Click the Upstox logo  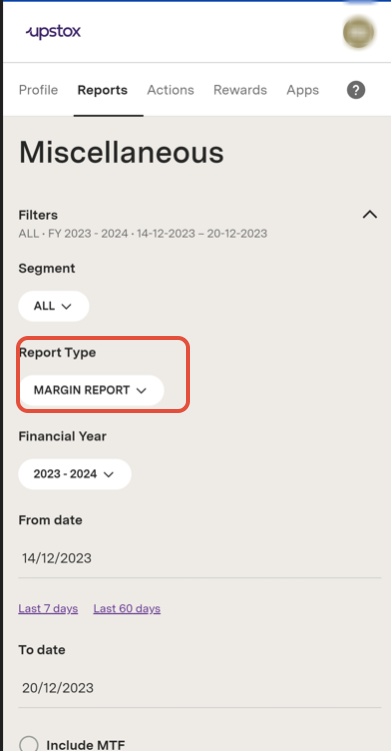(53, 32)
